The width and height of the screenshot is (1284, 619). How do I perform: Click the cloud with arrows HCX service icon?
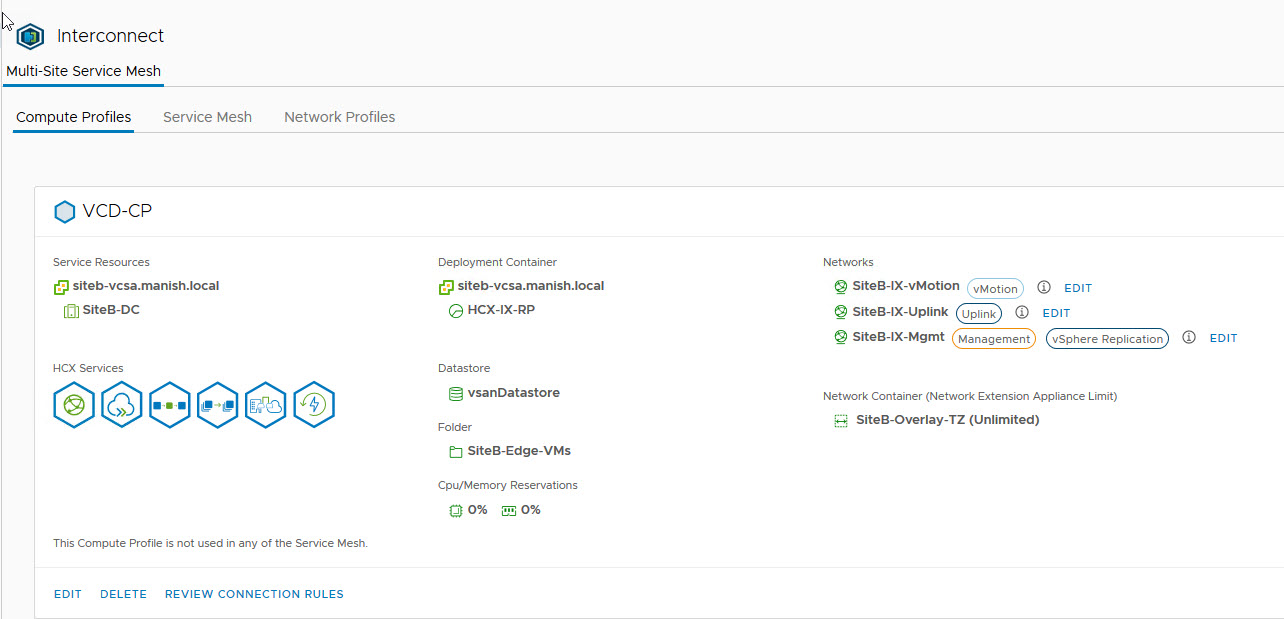pos(122,405)
